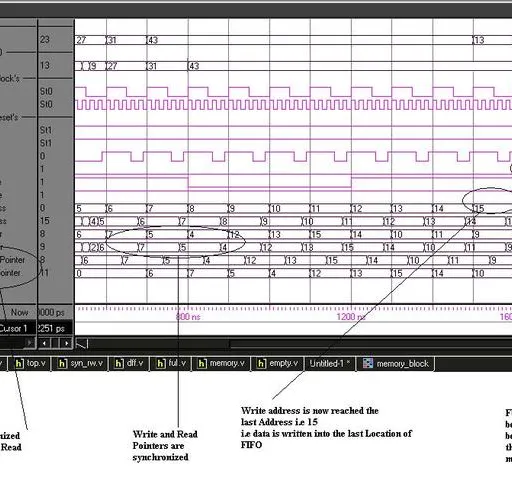Click the ful.v file type icon
The width and height of the screenshot is (512, 487).
(x=161, y=363)
